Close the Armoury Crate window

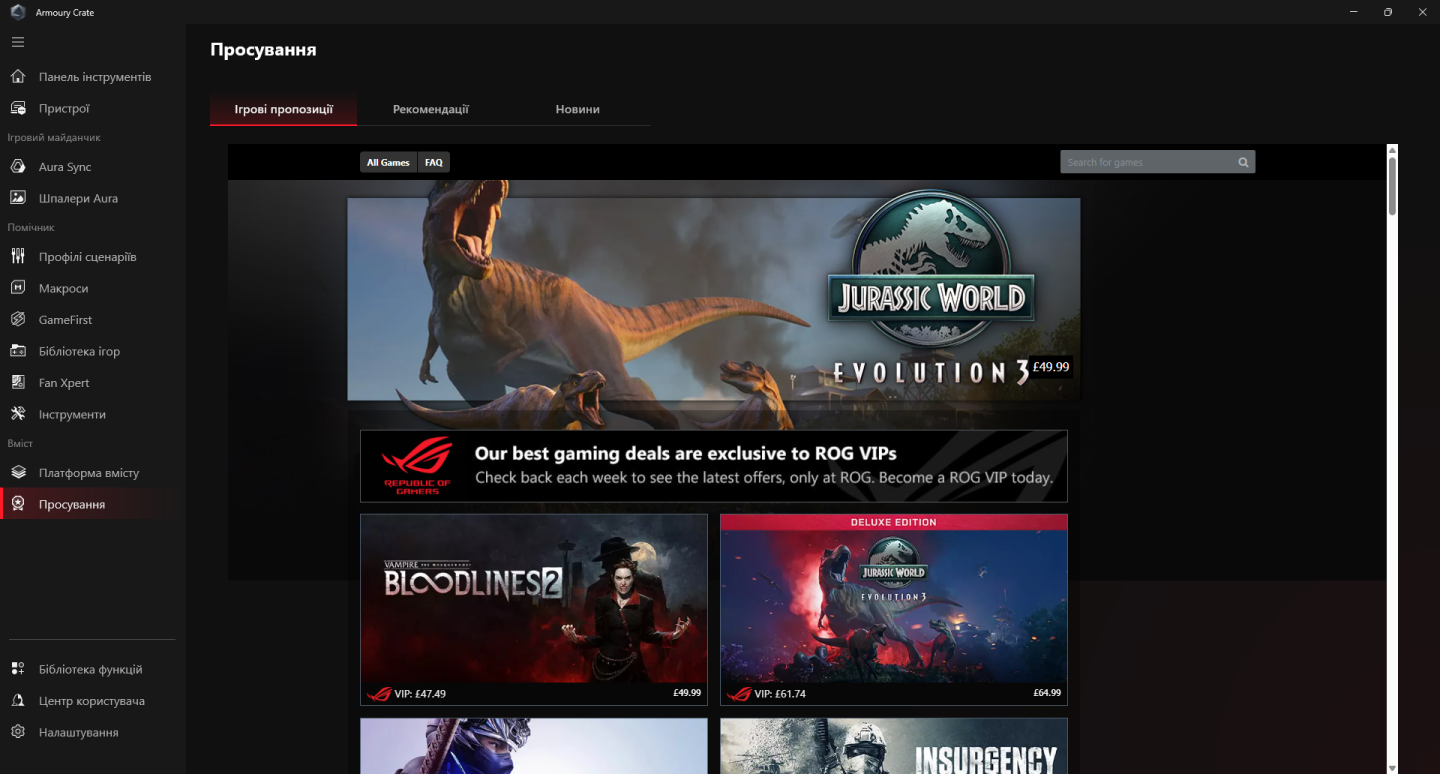point(1423,12)
